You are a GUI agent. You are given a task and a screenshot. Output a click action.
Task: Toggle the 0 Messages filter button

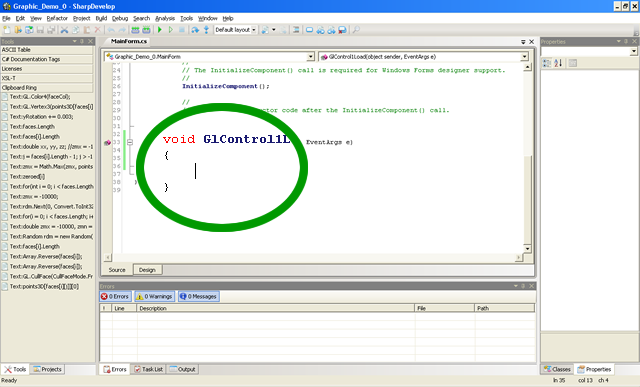click(x=198, y=296)
